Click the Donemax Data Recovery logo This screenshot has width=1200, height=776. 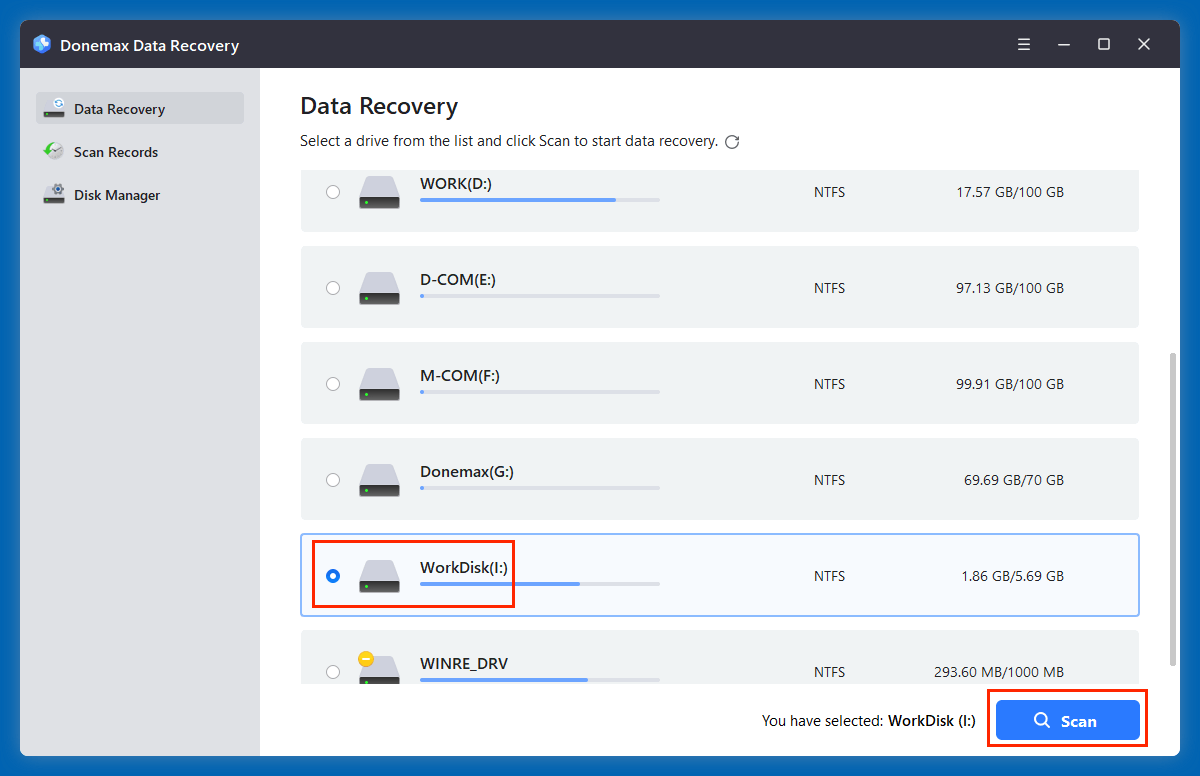41,44
